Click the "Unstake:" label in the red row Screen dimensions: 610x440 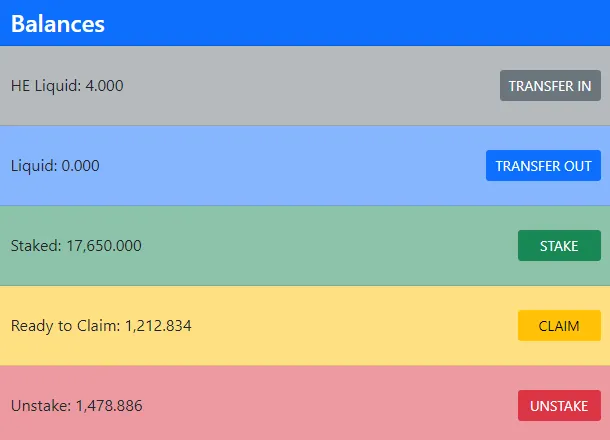pyautogui.click(x=41, y=406)
